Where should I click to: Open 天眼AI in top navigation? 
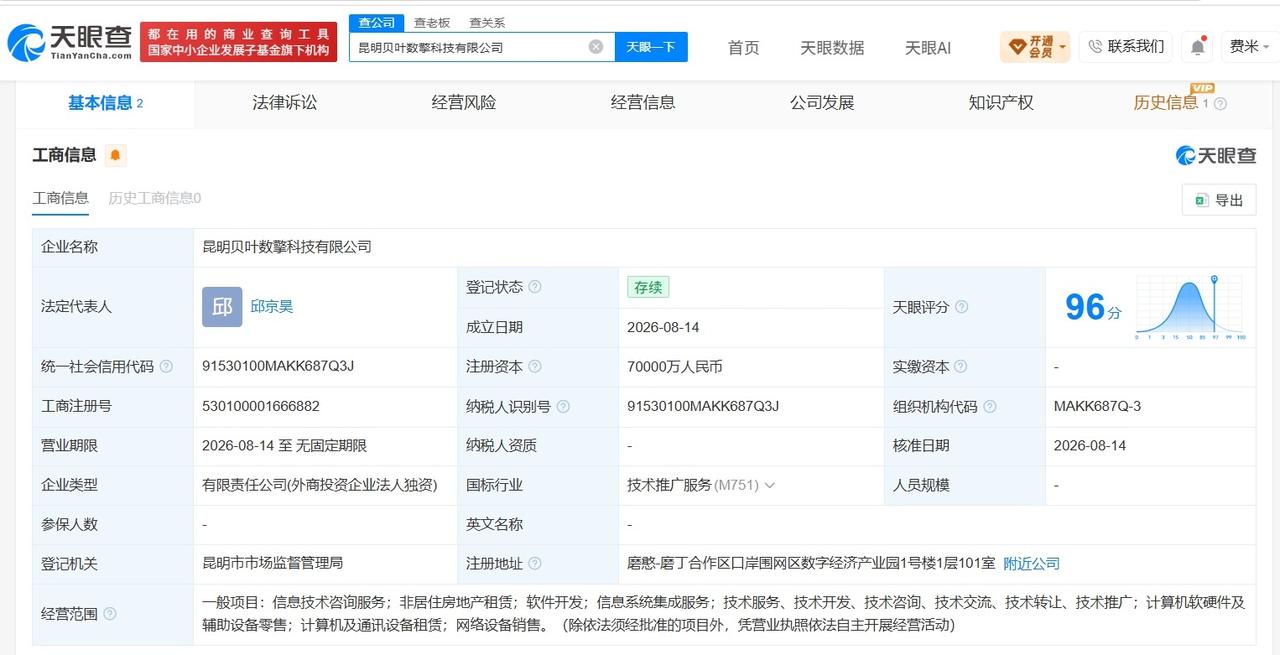(x=928, y=48)
